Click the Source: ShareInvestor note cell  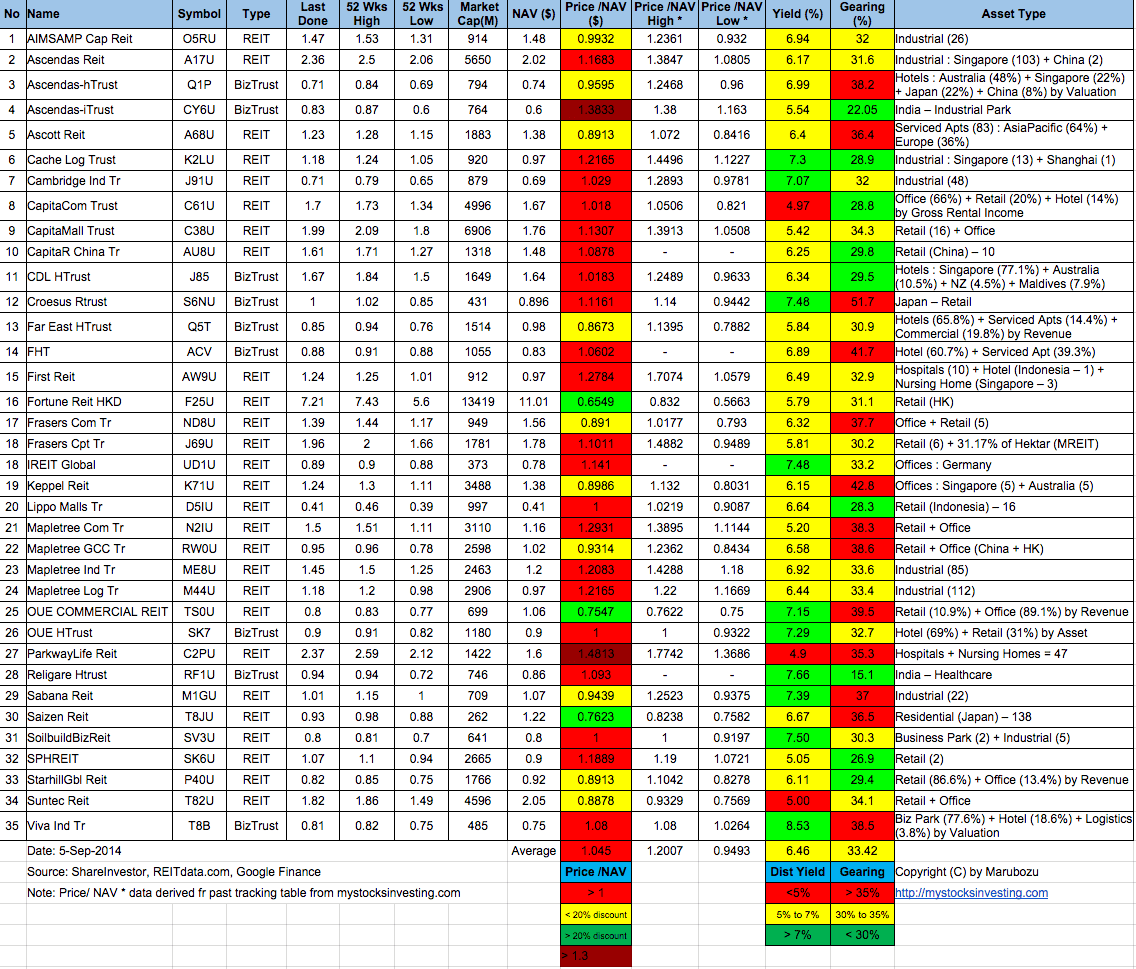tap(174, 873)
